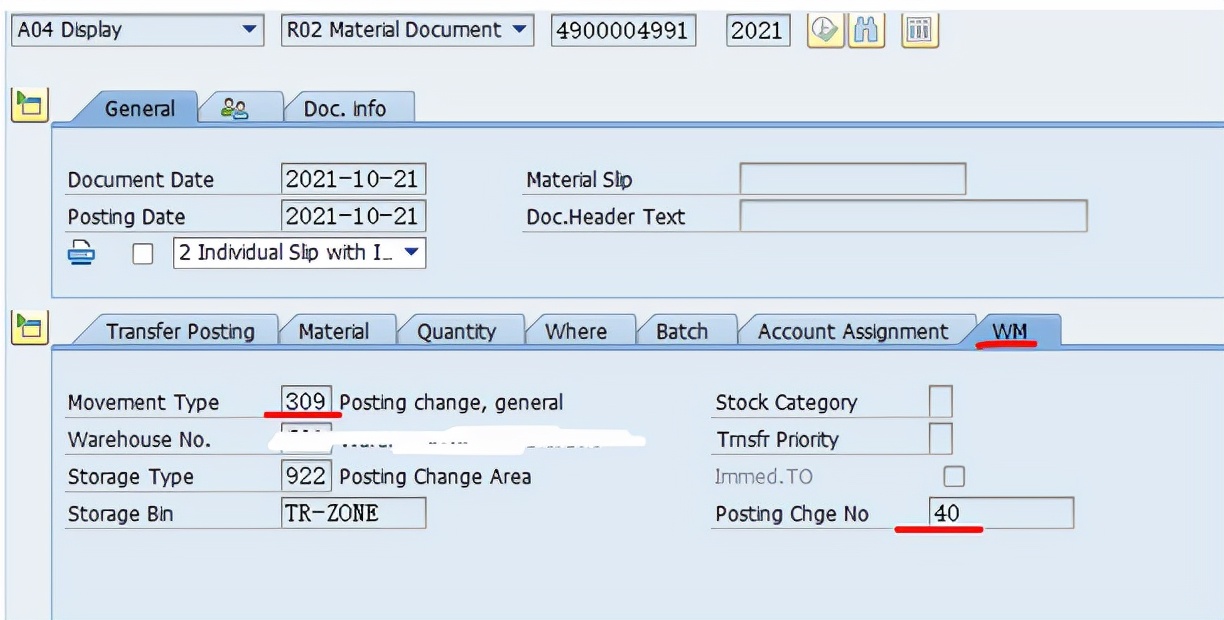Click the printer icon below Posting Date
The image size is (1224, 620).
click(81, 252)
